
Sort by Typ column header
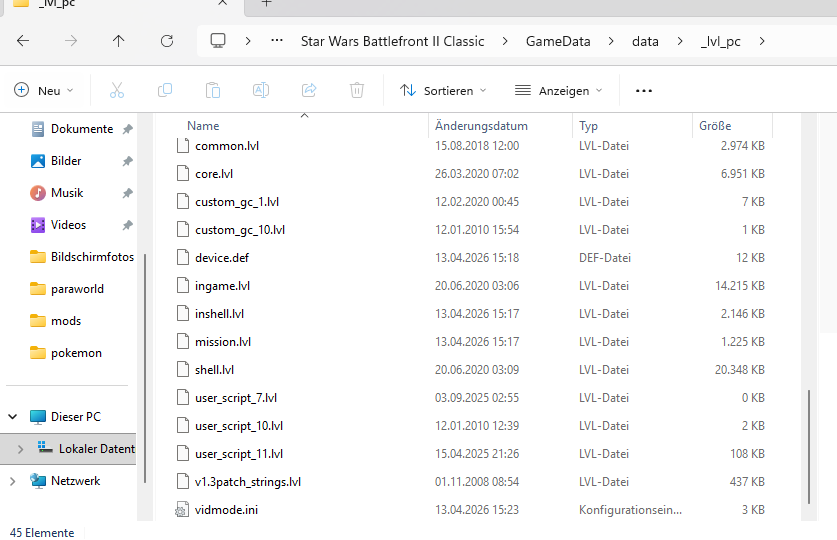pyautogui.click(x=588, y=126)
